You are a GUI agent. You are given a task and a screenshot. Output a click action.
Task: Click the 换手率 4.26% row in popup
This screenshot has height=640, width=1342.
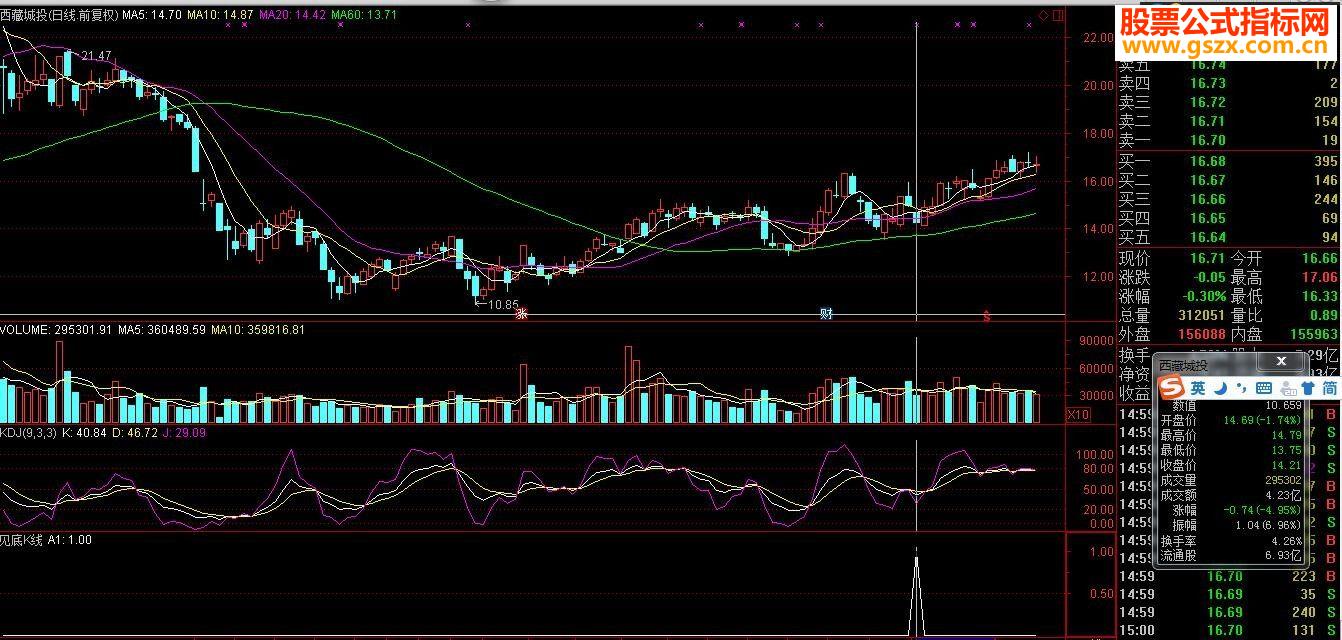1231,541
